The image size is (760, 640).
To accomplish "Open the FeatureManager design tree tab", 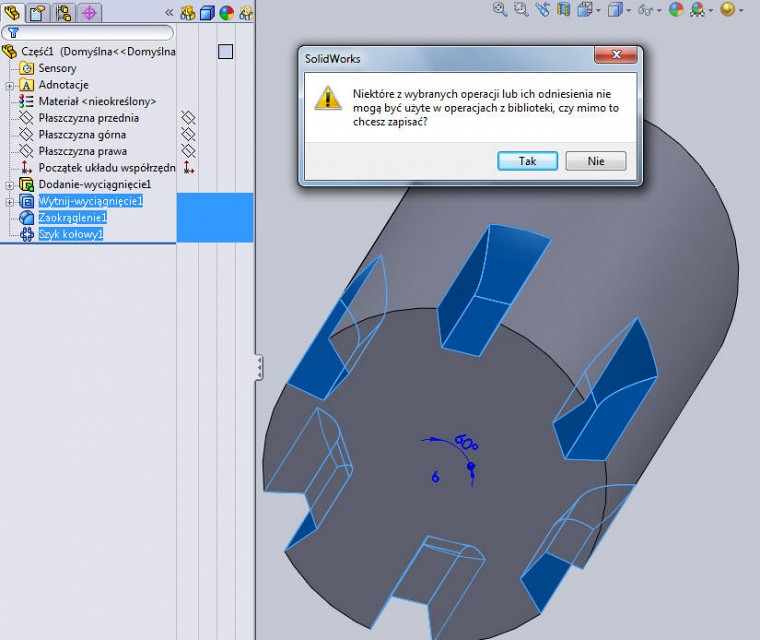I will point(12,12).
